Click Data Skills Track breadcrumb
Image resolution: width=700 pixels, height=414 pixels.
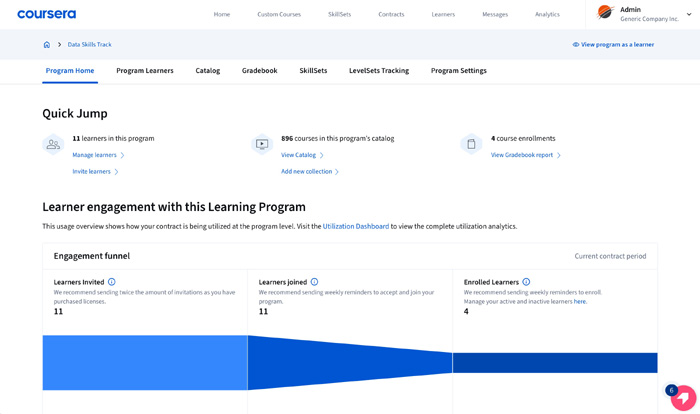click(89, 45)
